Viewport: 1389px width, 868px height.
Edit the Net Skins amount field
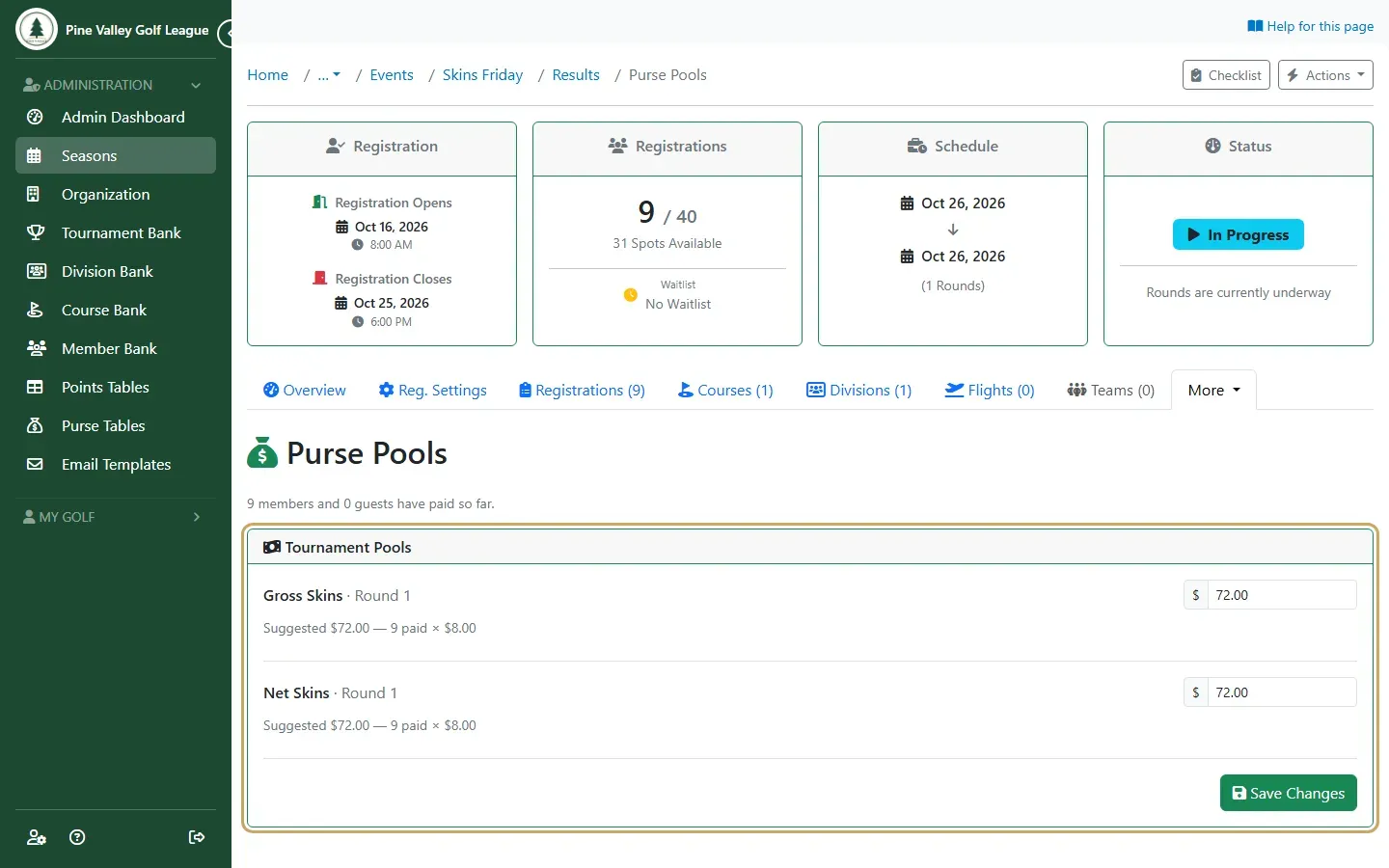[x=1282, y=692]
